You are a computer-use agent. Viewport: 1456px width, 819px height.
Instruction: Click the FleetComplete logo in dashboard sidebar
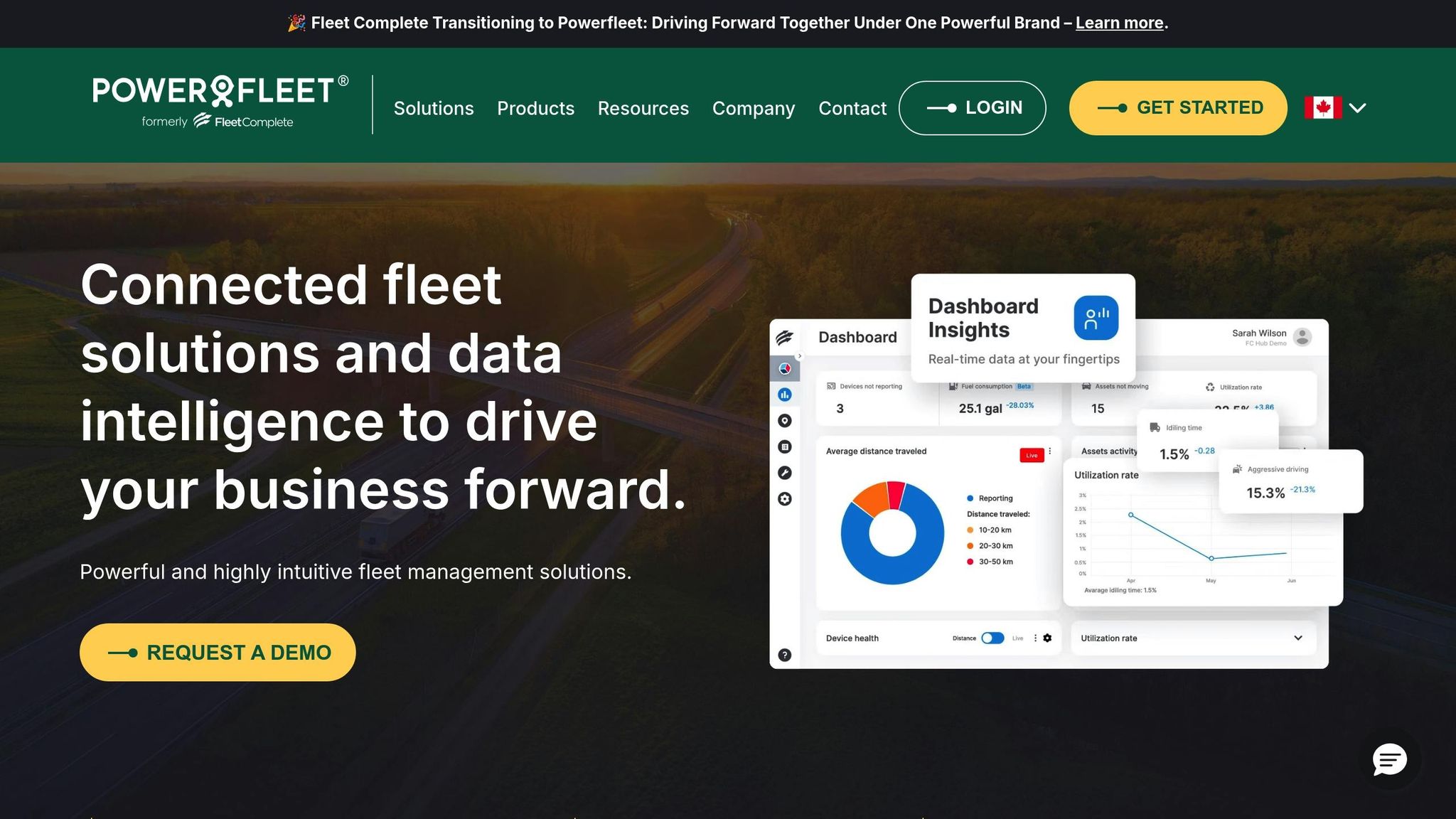[x=785, y=338]
